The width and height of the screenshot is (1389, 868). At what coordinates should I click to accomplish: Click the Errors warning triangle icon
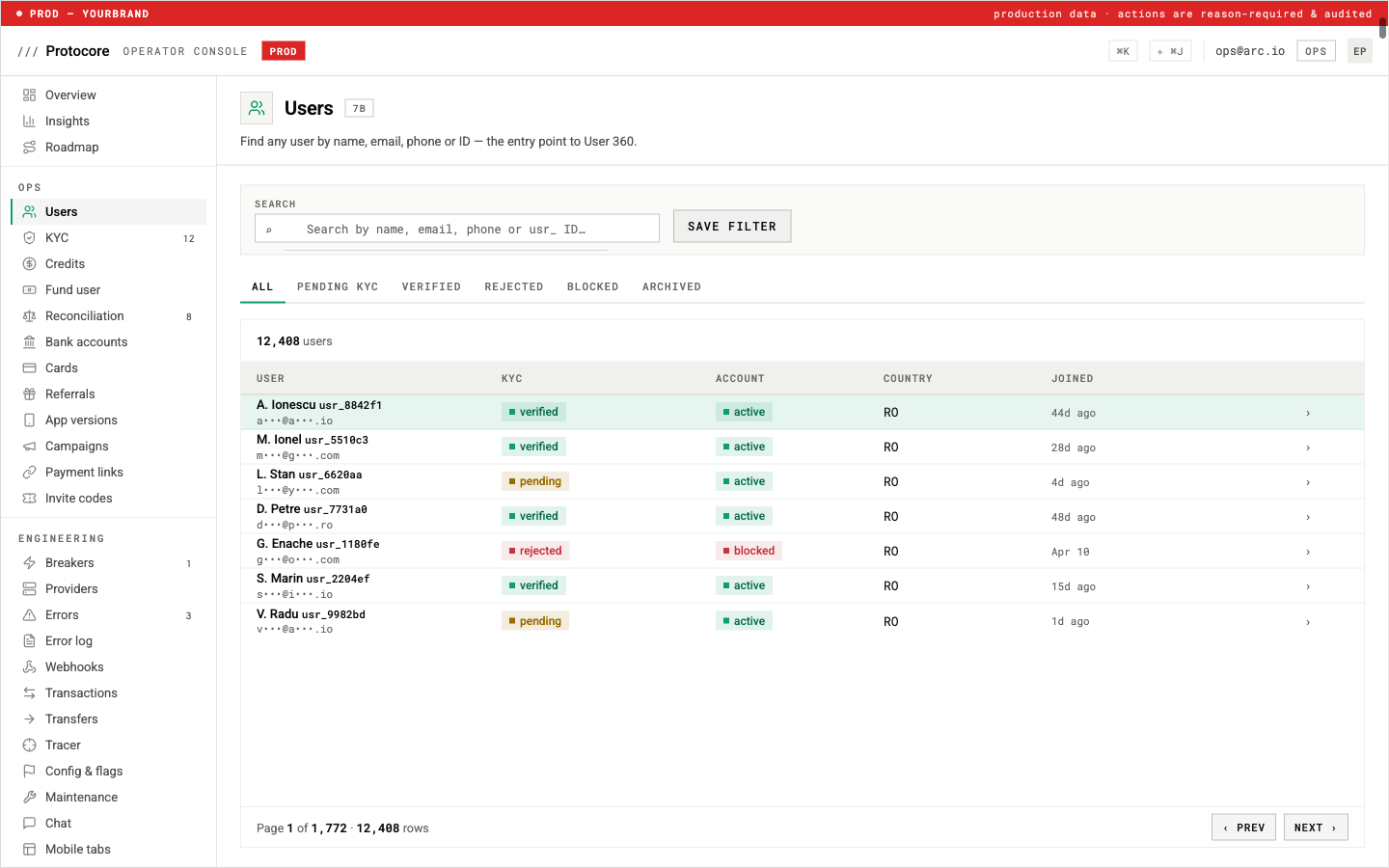[29, 615]
